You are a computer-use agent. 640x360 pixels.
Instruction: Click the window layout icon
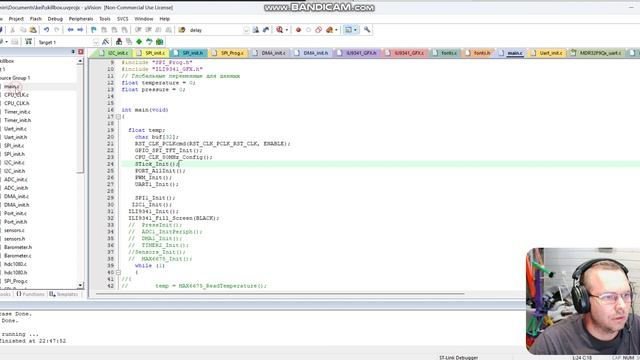[x=348, y=30]
